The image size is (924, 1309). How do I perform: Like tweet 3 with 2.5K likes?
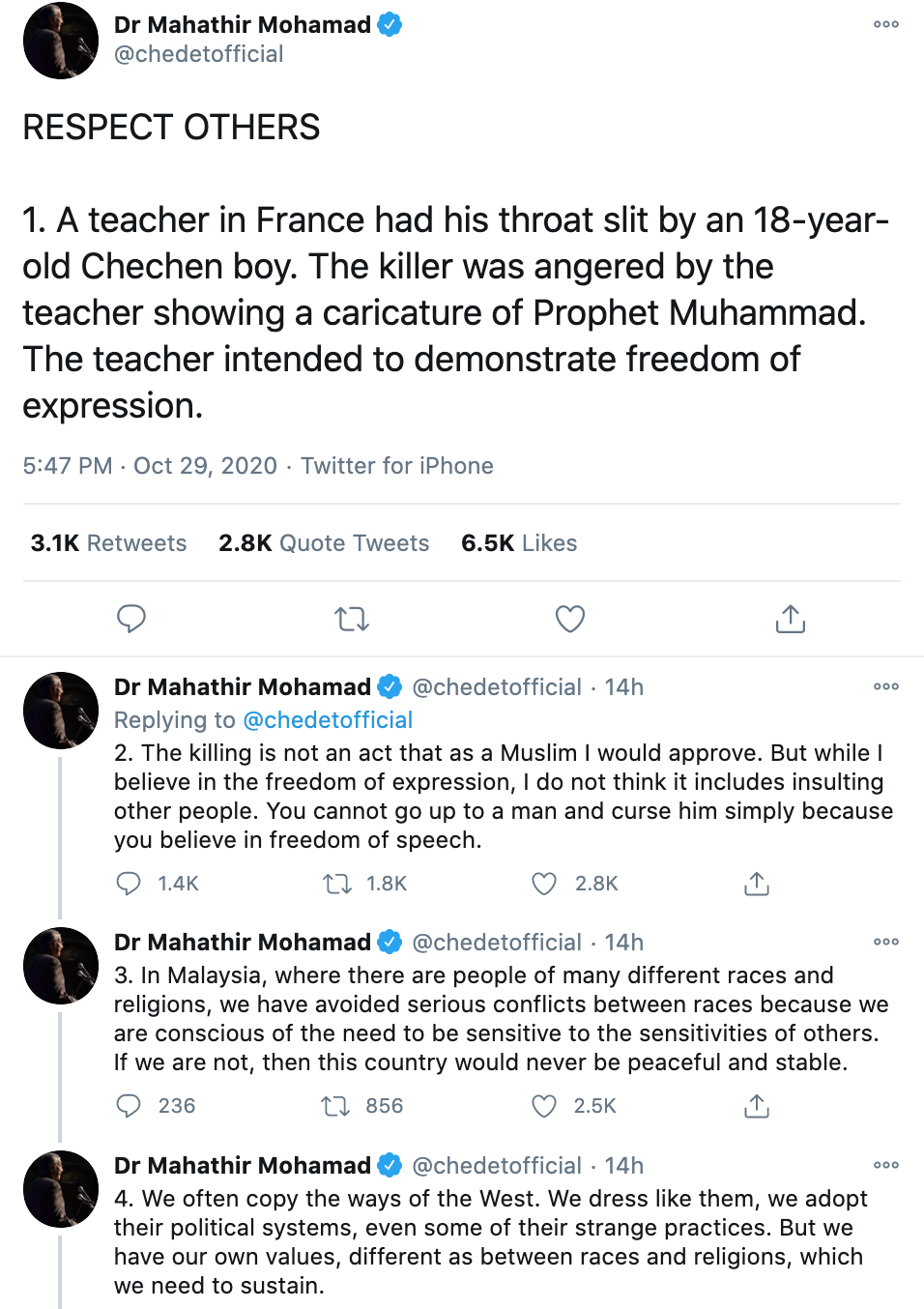pyautogui.click(x=545, y=1106)
